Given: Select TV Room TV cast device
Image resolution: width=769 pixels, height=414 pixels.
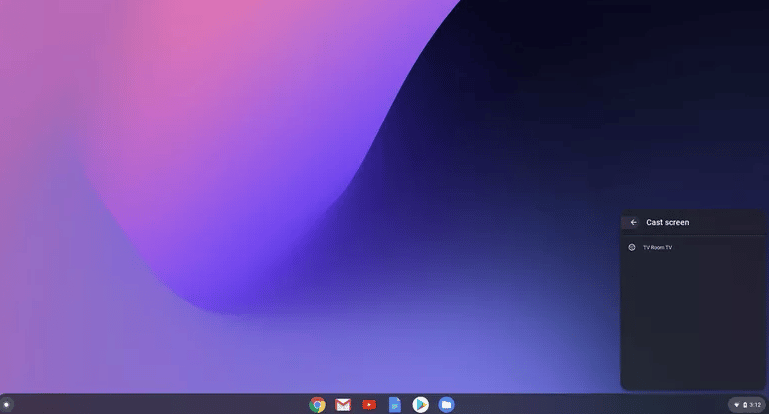Looking at the screenshot, I should click(693, 247).
